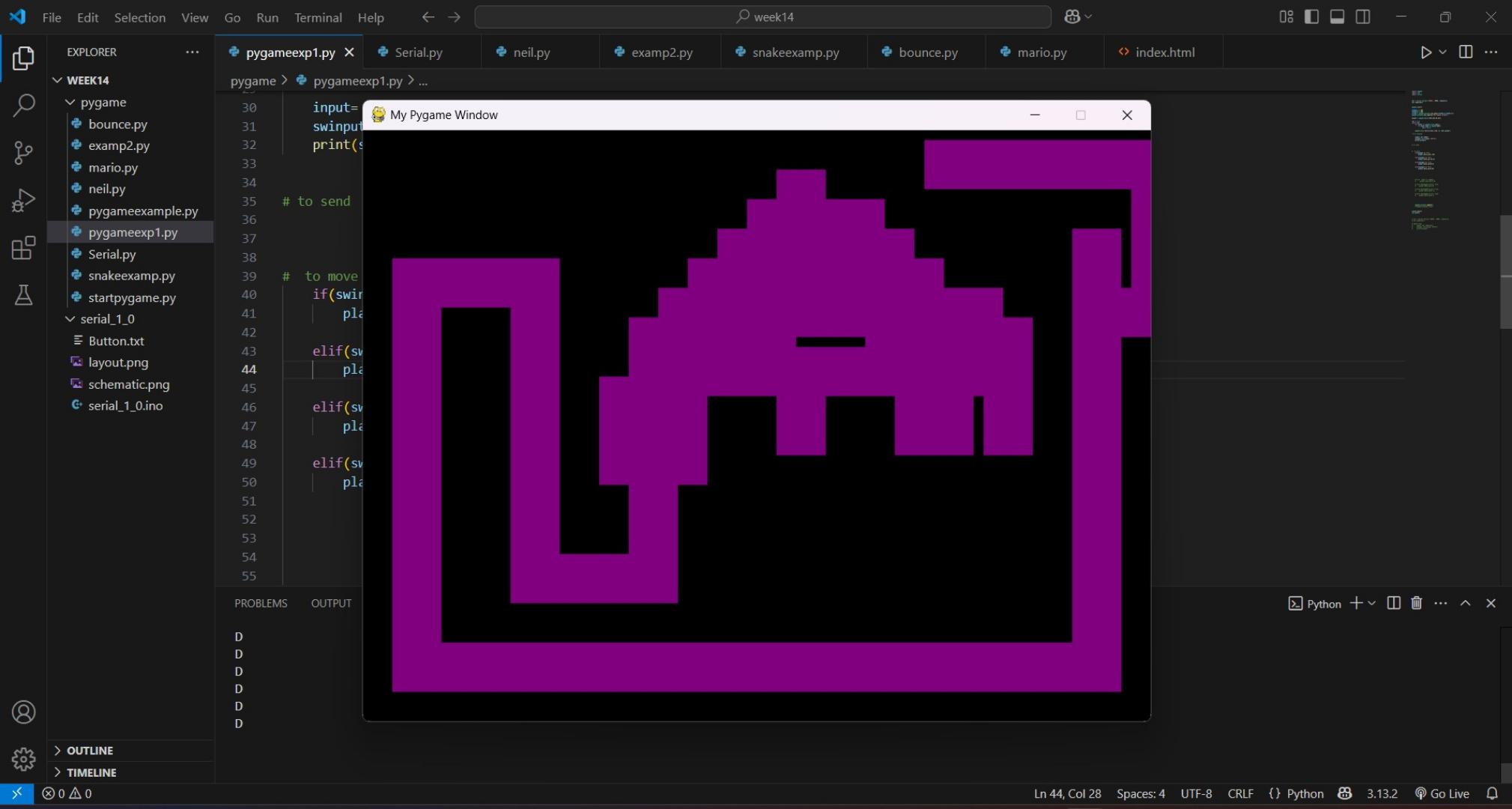Viewport: 1512px width, 809px height.
Task: Open Source Control view
Action: point(23,153)
